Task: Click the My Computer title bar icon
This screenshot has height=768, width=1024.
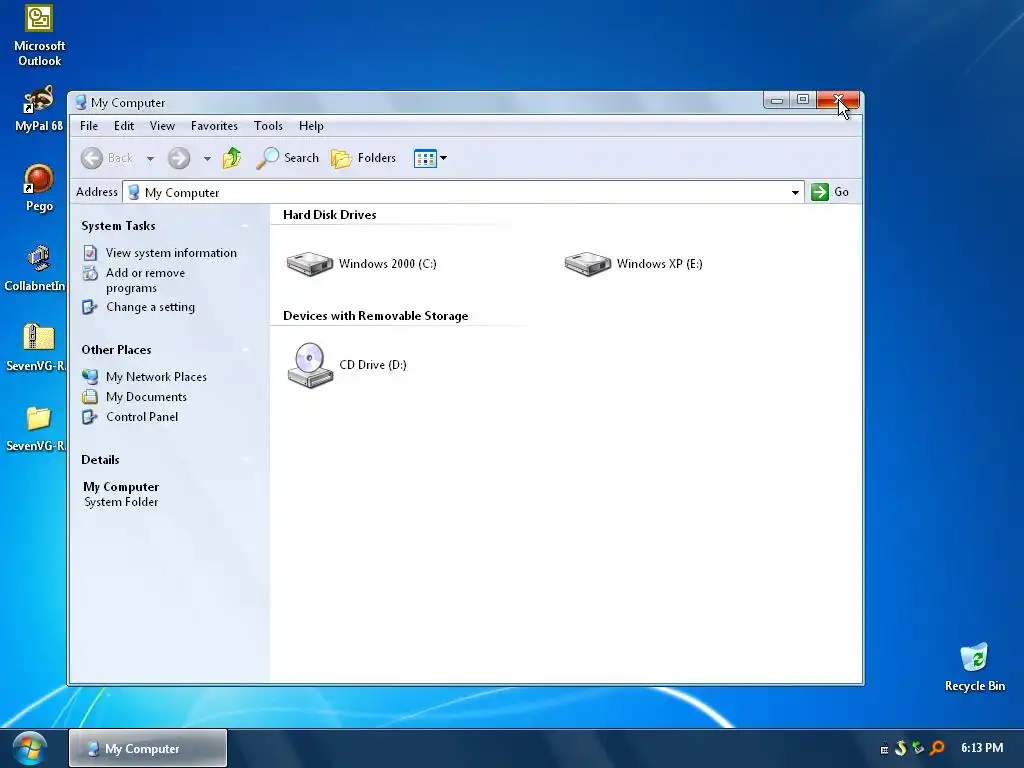Action: (x=81, y=103)
